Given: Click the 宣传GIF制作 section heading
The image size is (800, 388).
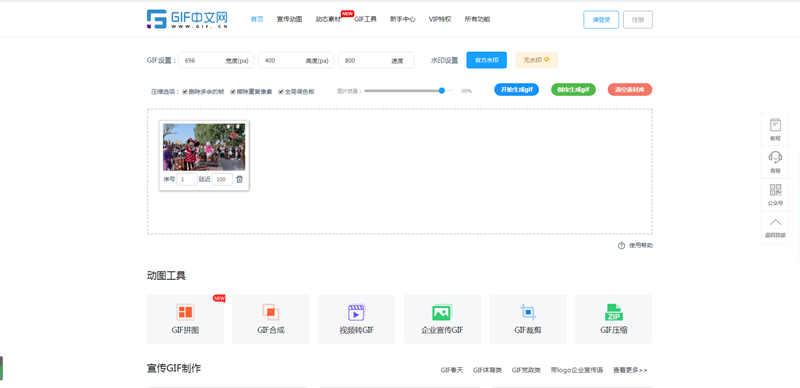Looking at the screenshot, I should 174,368.
